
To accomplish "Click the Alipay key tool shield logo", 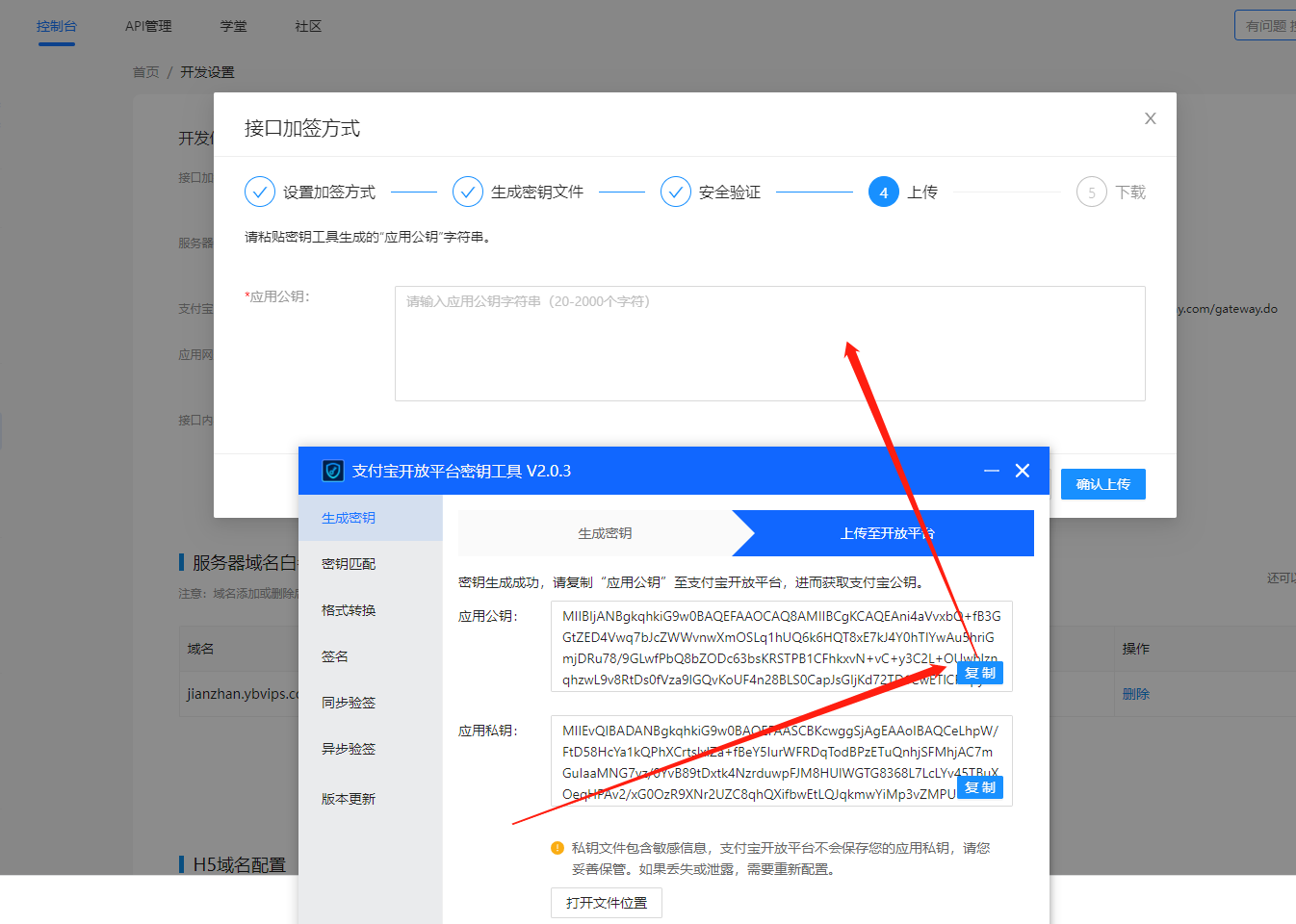I will point(333,471).
